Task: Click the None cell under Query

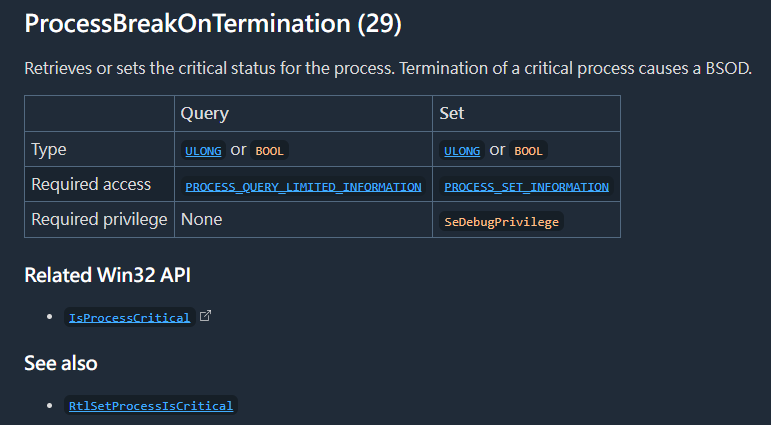Action: click(x=201, y=219)
